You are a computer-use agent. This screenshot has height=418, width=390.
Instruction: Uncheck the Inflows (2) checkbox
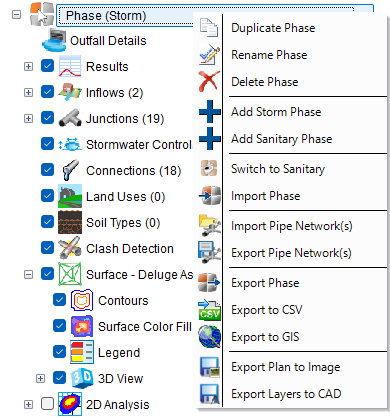(x=47, y=92)
